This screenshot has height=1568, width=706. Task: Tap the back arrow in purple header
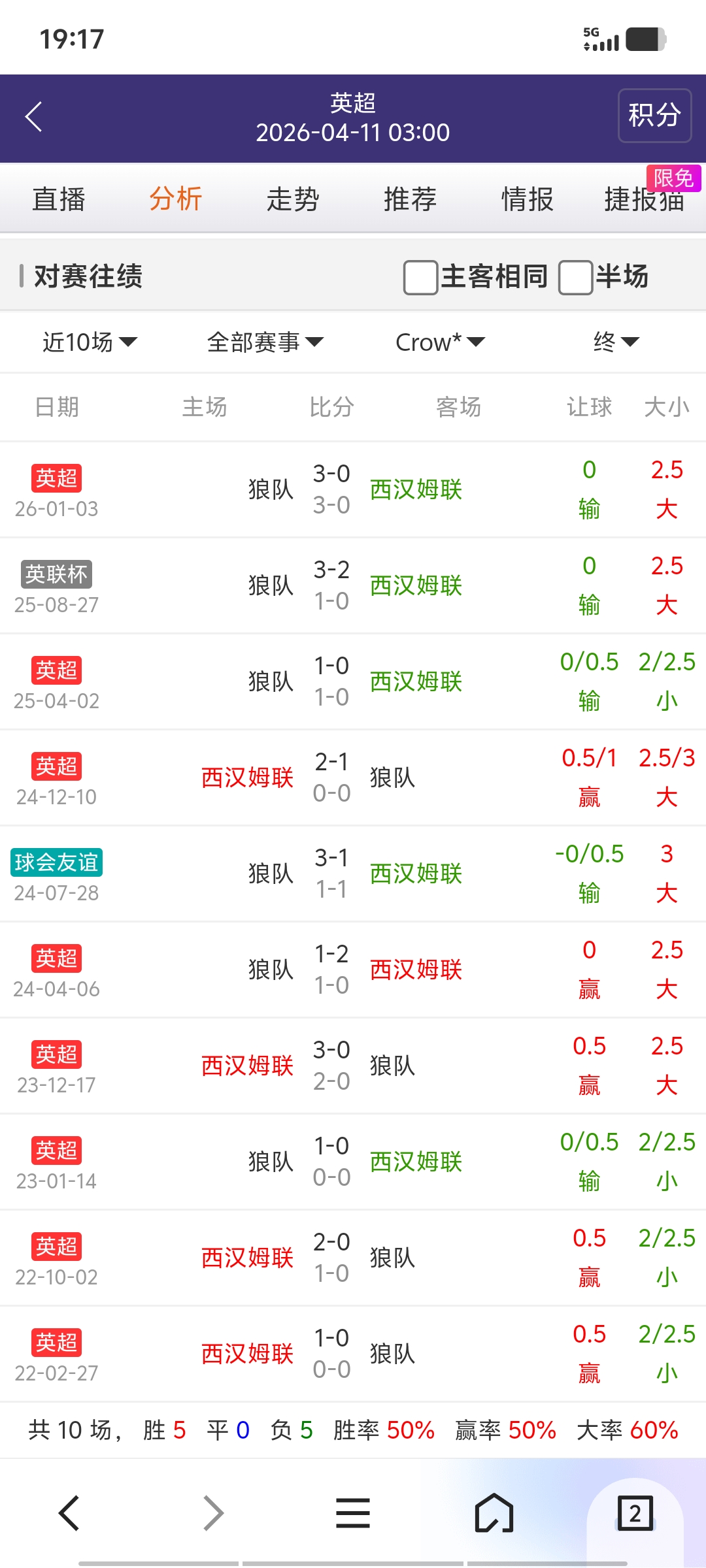pos(34,117)
